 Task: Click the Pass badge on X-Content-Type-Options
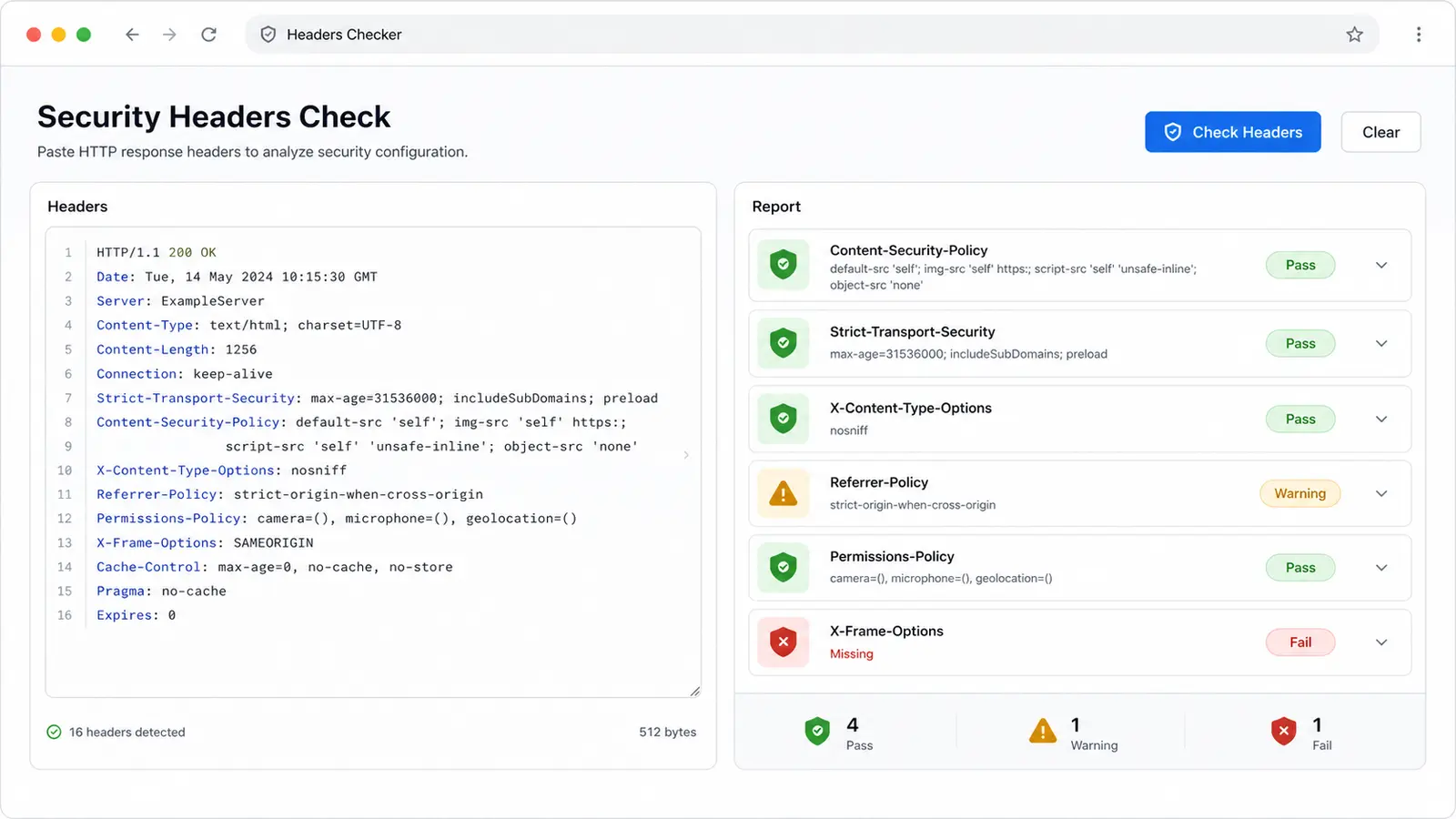(x=1300, y=419)
